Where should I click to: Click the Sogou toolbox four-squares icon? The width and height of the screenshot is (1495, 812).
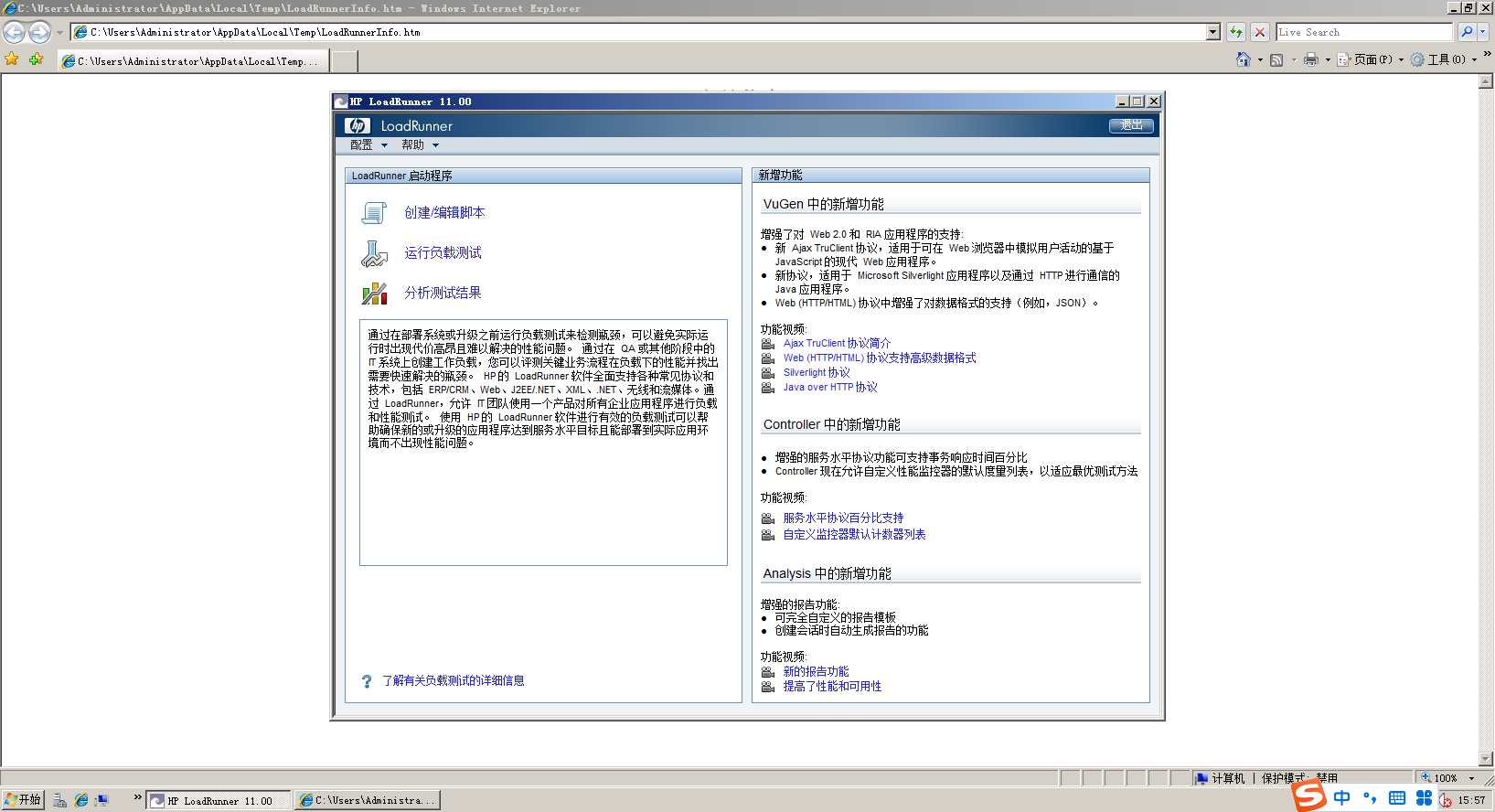(1424, 798)
